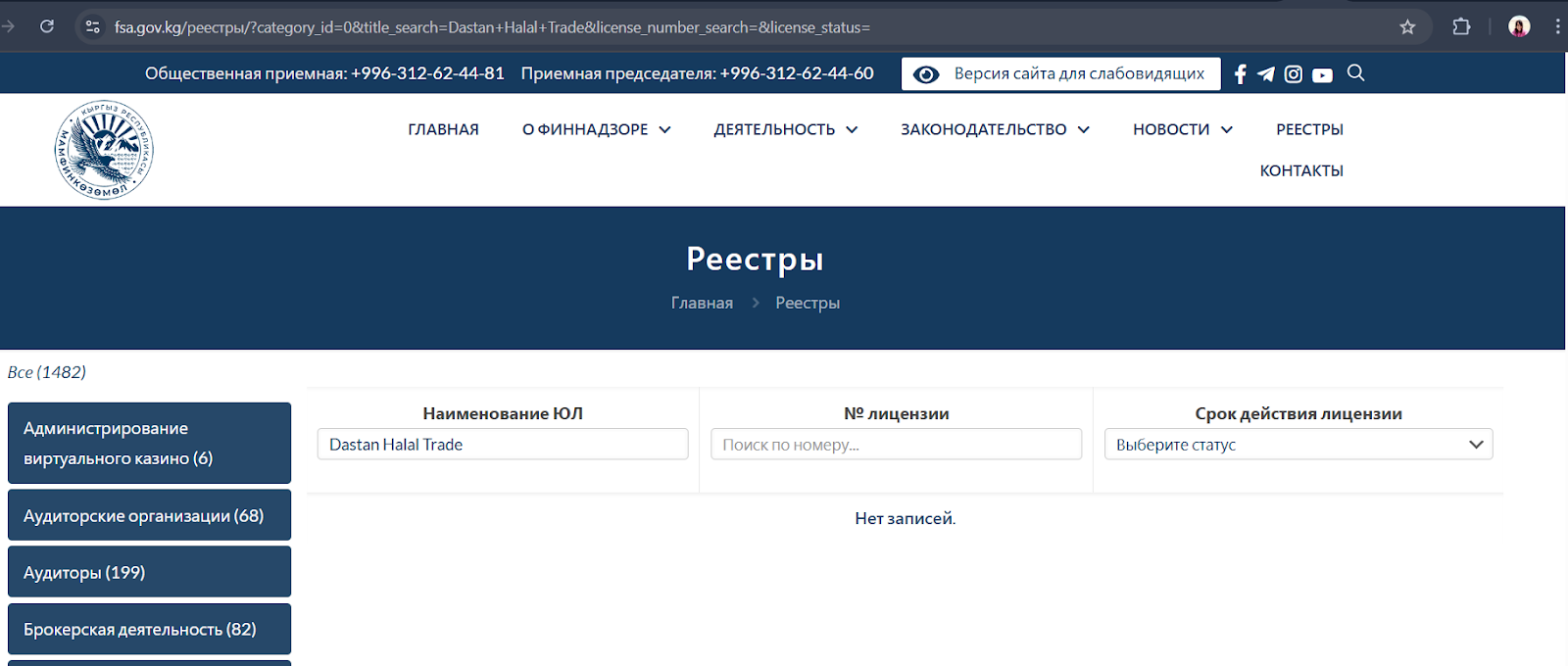1568x666 pixels.
Task: Open the Chrome three-dot menu
Action: [x=1557, y=26]
